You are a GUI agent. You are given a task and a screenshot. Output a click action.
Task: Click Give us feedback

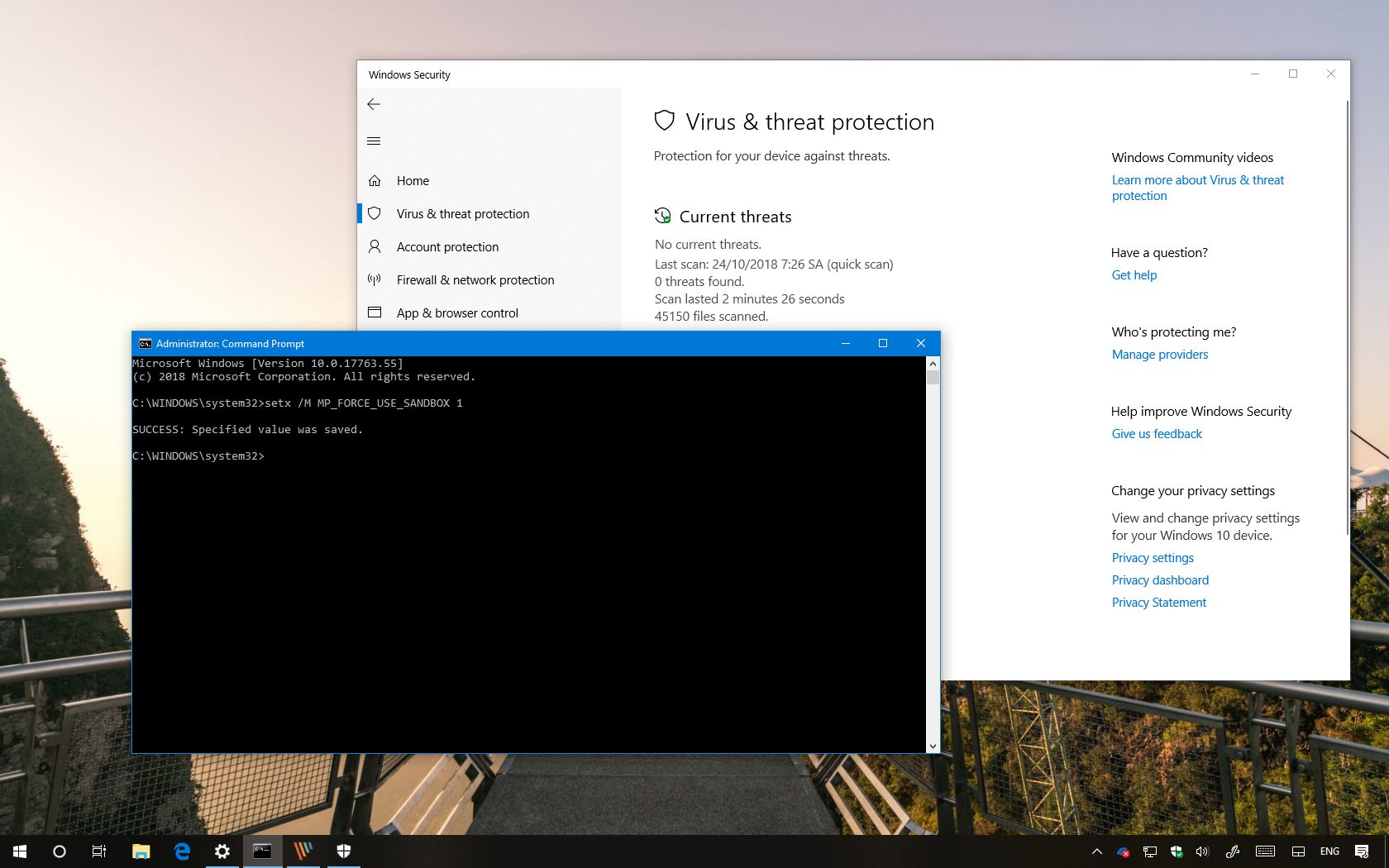(x=1156, y=433)
